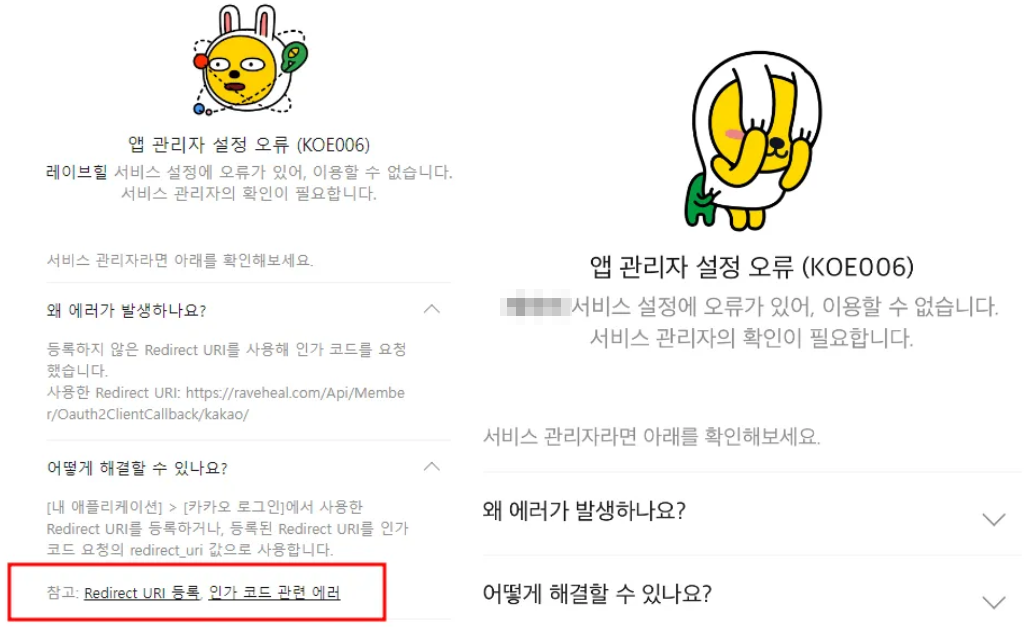Click the bunny-eared character illustration
The height and width of the screenshot is (627, 1025).
pyautogui.click(x=250, y=60)
